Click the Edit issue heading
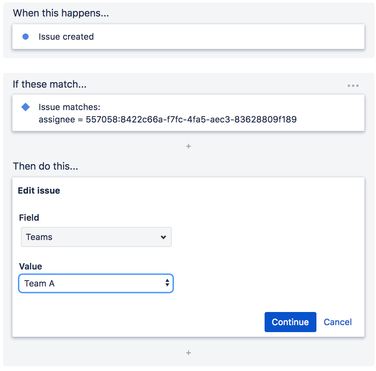The width and height of the screenshot is (376, 371). pyautogui.click(x=39, y=191)
